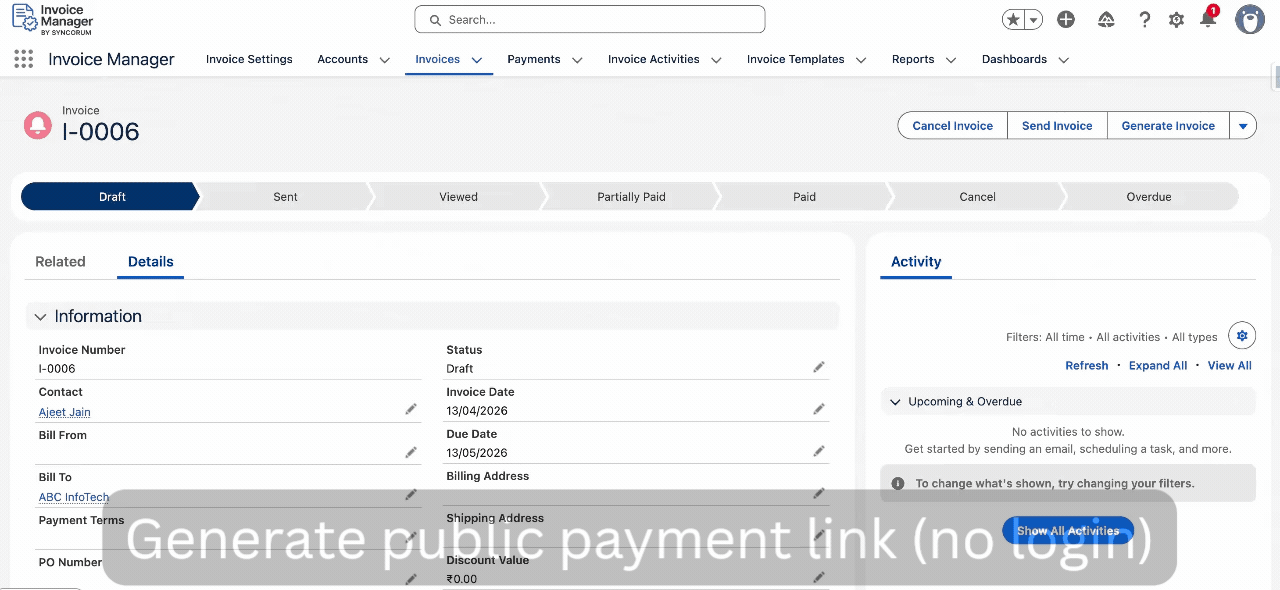Image resolution: width=1280 pixels, height=590 pixels.
Task: Click the Cancel Invoice button
Action: [953, 125]
